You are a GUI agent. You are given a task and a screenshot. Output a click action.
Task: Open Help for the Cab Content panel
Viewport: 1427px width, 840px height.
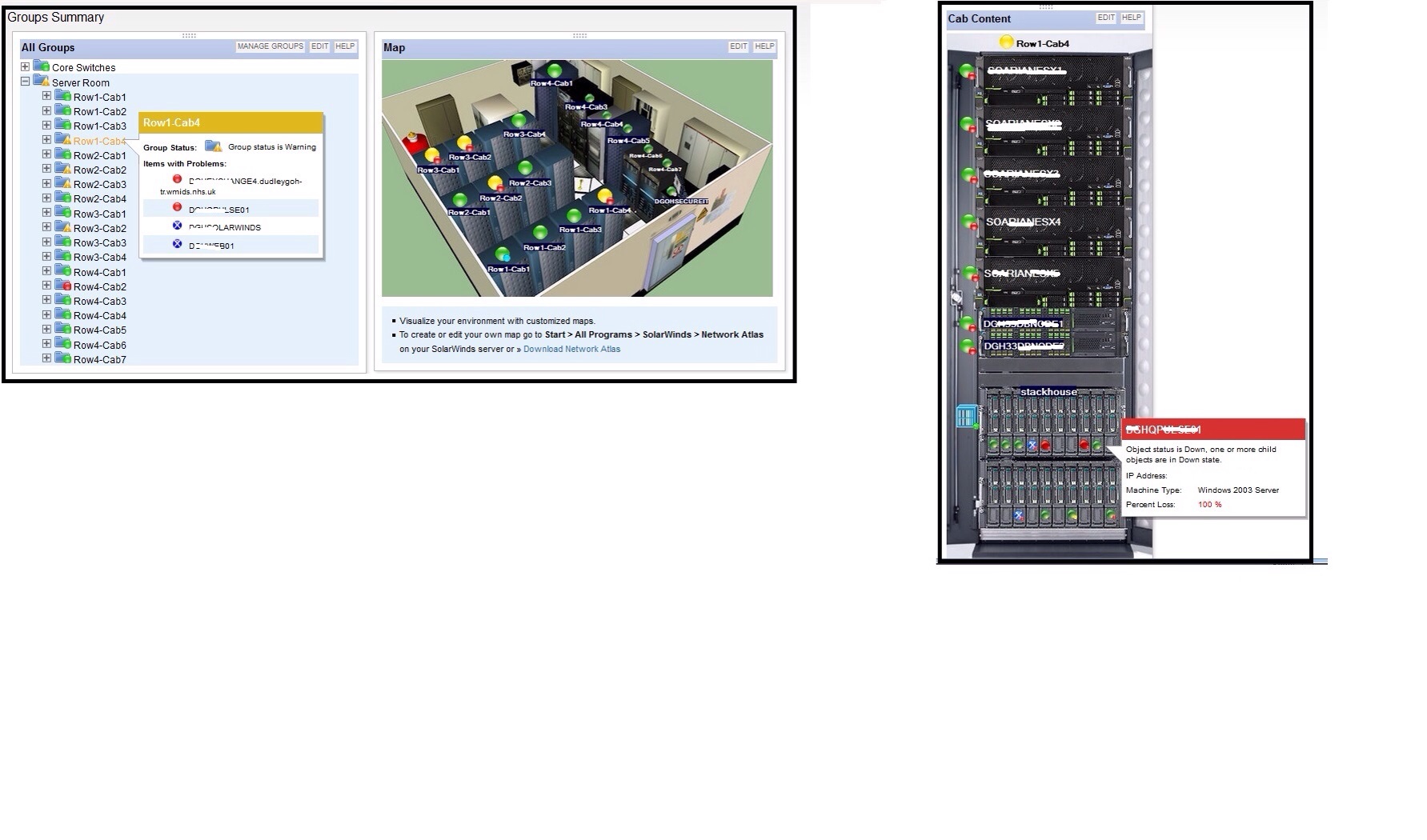click(1132, 18)
